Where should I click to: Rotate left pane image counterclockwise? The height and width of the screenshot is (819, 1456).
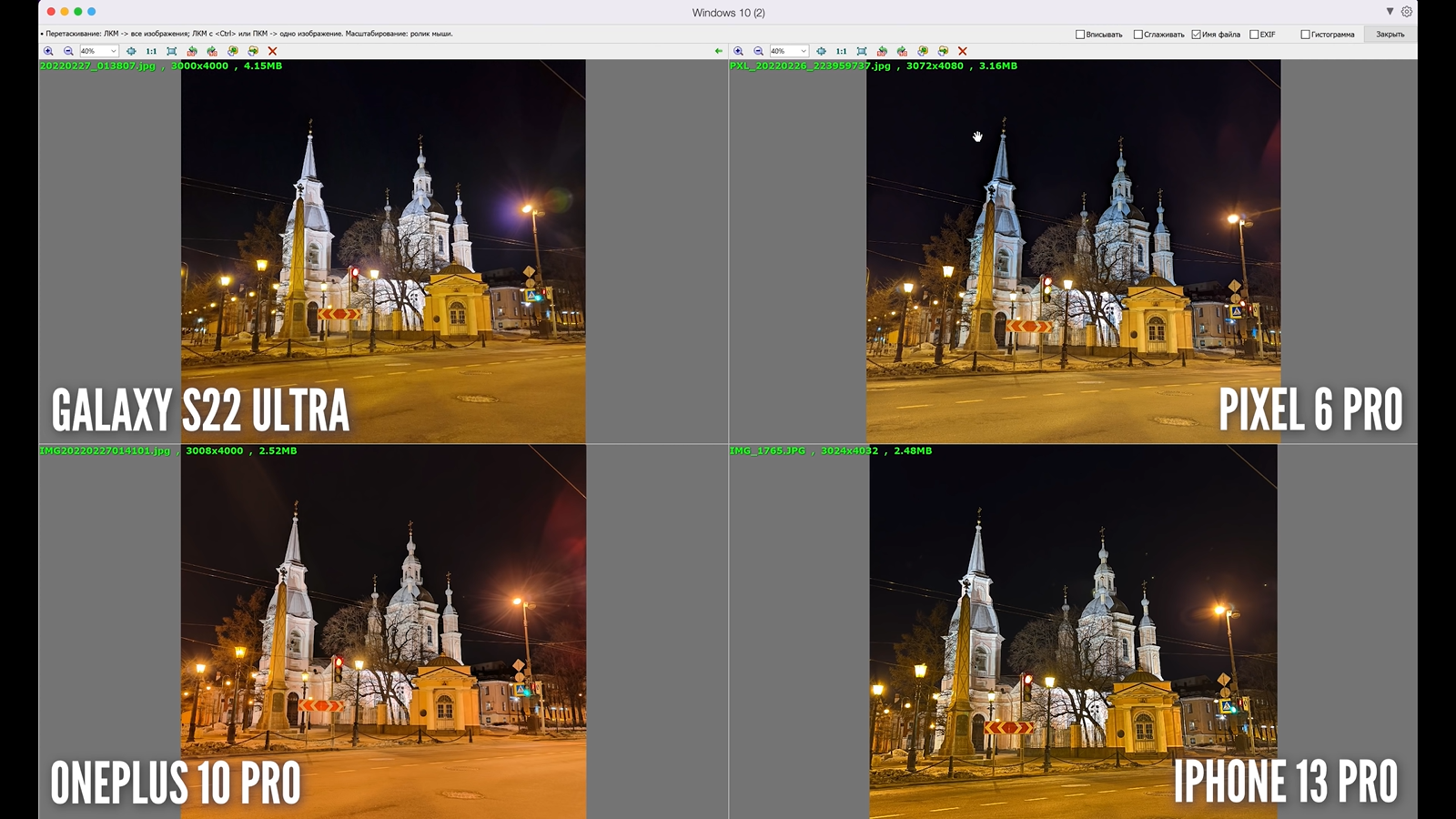click(192, 51)
